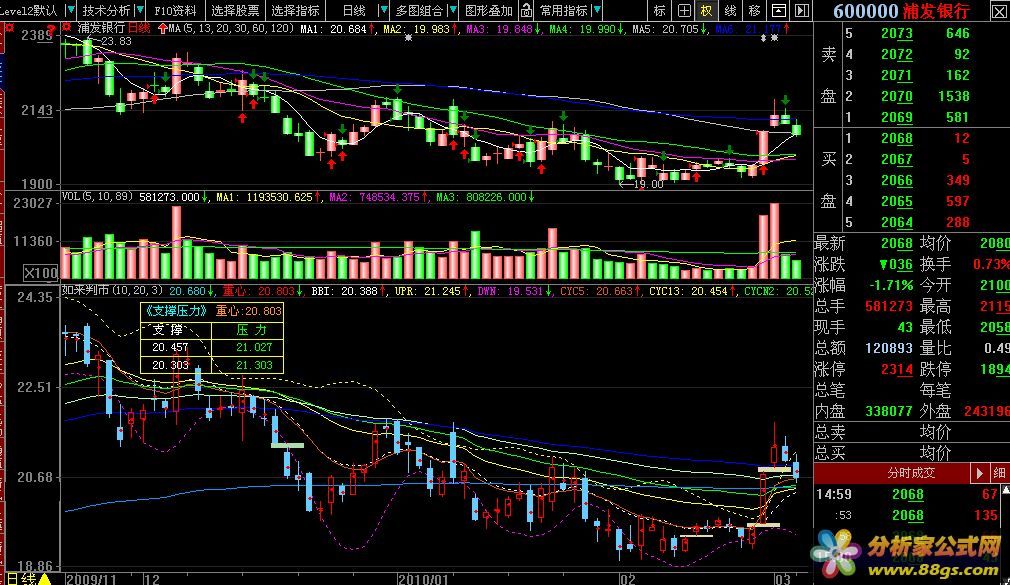The height and width of the screenshot is (585, 1010).
Task: Open the 技术分析 menu
Action: pyautogui.click(x=106, y=10)
